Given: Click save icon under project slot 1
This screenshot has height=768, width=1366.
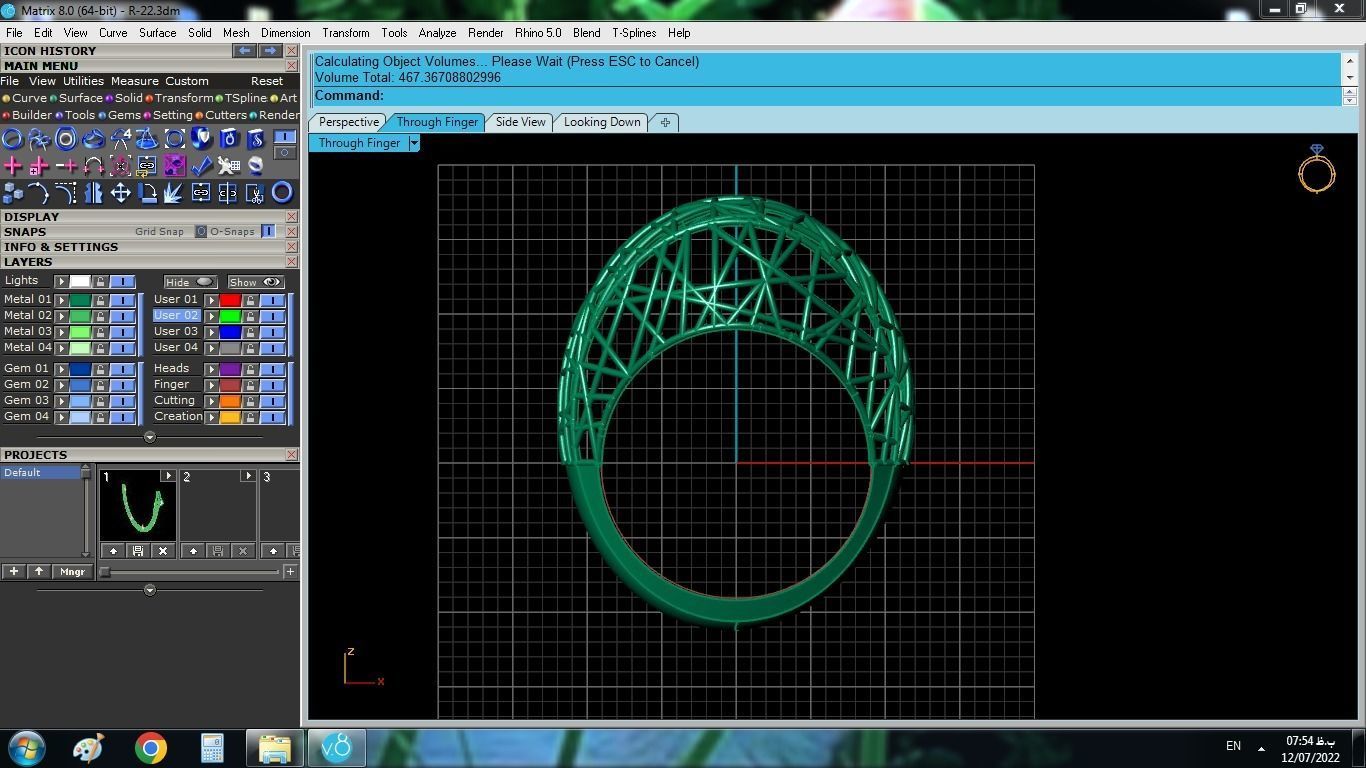Looking at the screenshot, I should [x=138, y=551].
